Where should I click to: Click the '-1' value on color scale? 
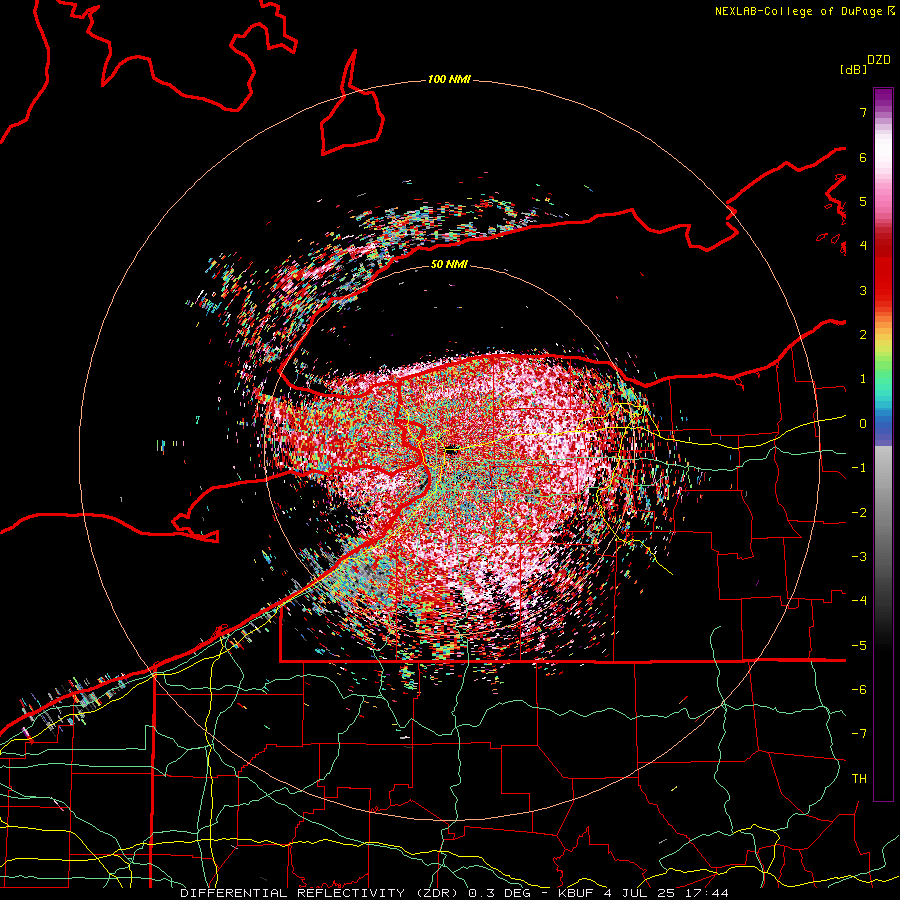(x=859, y=468)
